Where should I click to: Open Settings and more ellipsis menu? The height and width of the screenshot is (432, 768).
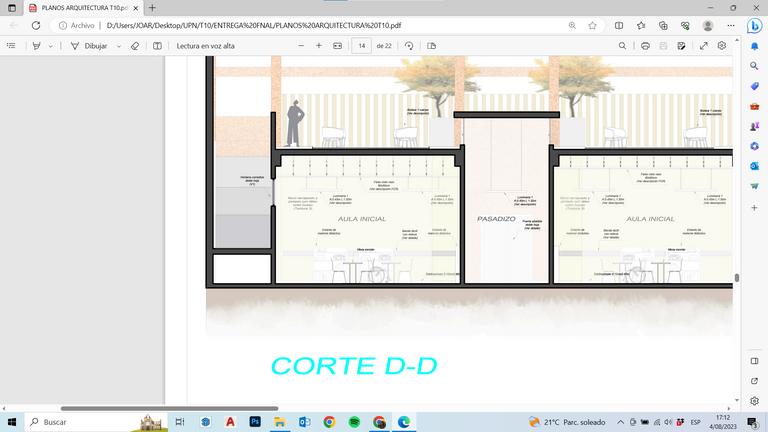tap(731, 25)
